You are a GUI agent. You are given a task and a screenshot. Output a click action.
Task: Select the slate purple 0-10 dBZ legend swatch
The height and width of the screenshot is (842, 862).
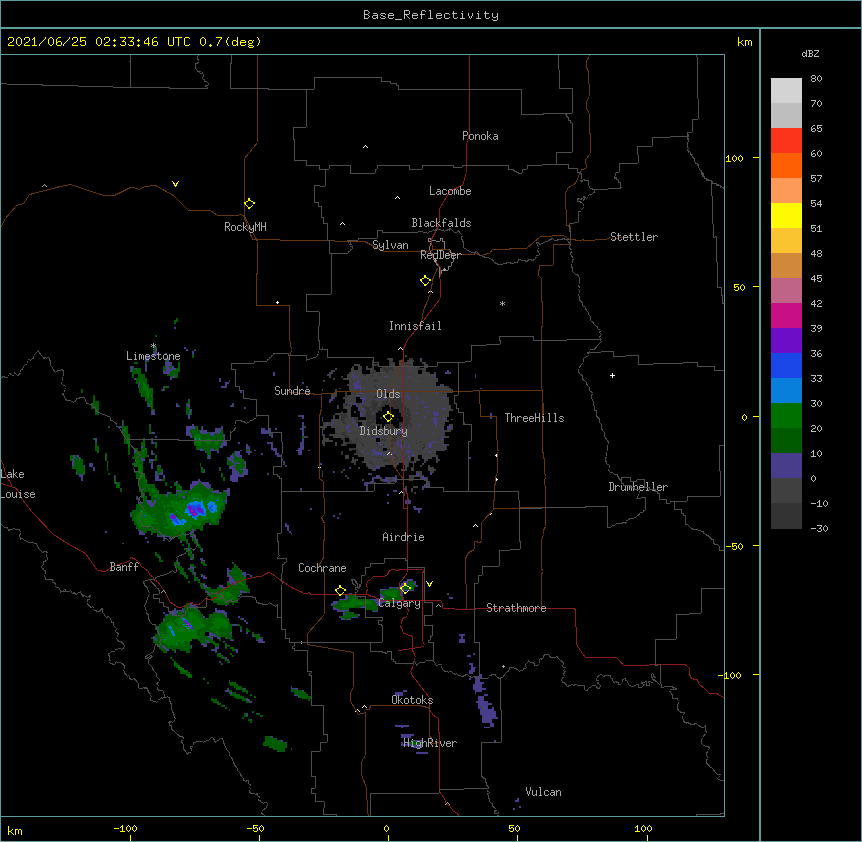[x=786, y=465]
